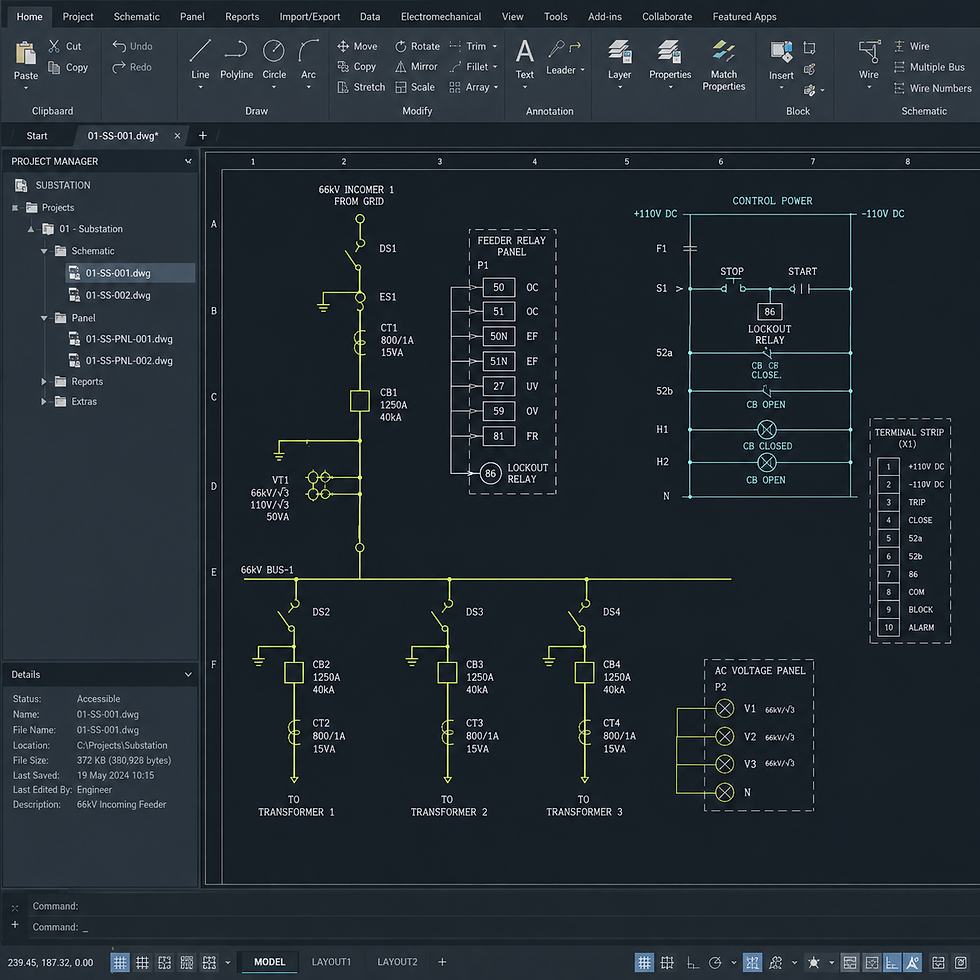Viewport: 980px width, 980px height.
Task: Open the Electromechanical ribbon tab
Action: 441,17
